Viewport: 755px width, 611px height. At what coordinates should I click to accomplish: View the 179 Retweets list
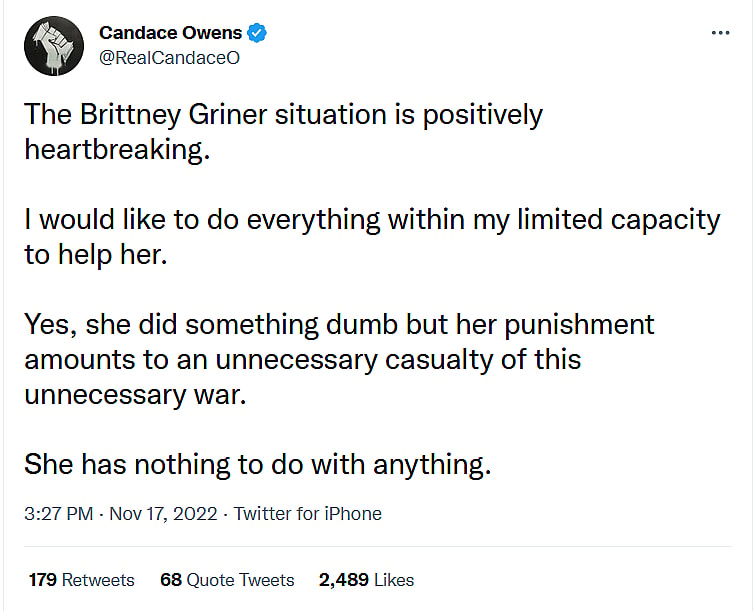click(81, 580)
